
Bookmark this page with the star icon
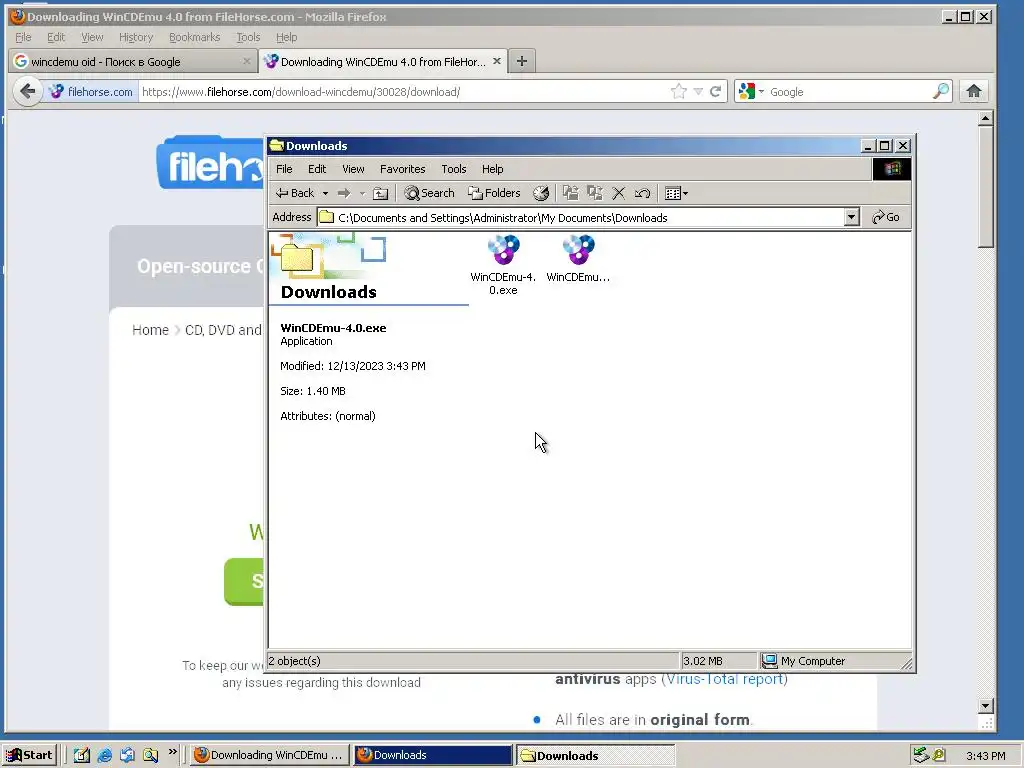point(679,91)
